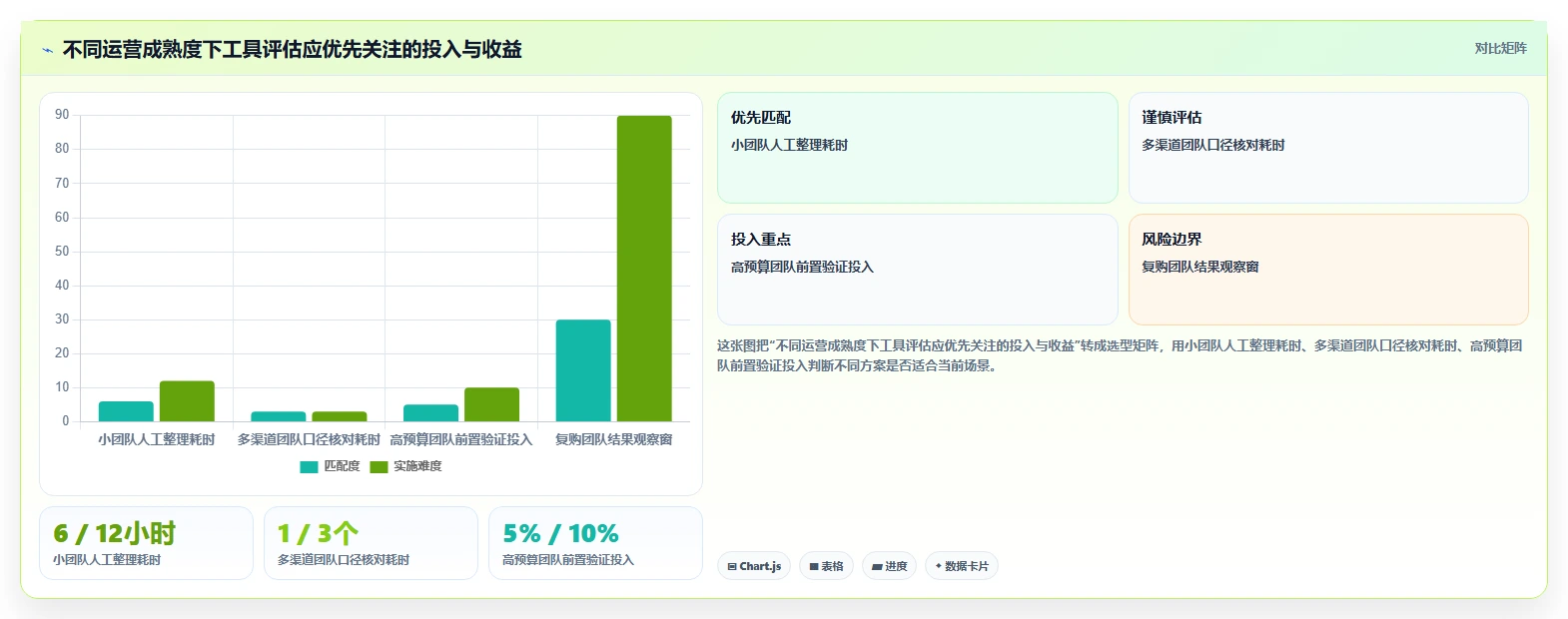The height and width of the screenshot is (619, 1568).
Task: Click the icon inside the 表格 tag
Action: (814, 566)
